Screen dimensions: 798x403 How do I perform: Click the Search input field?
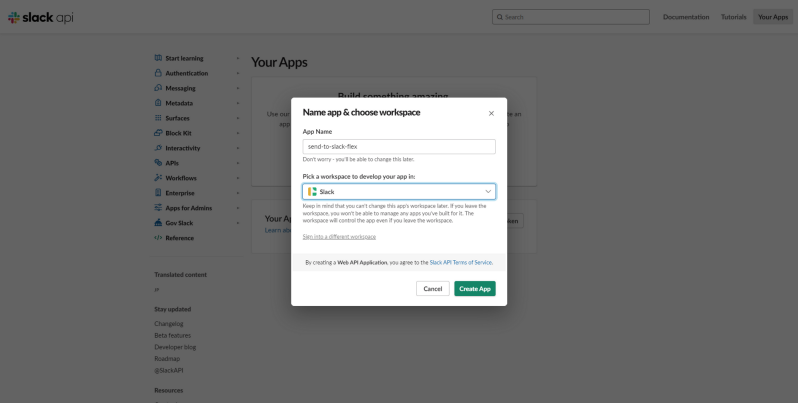(571, 17)
